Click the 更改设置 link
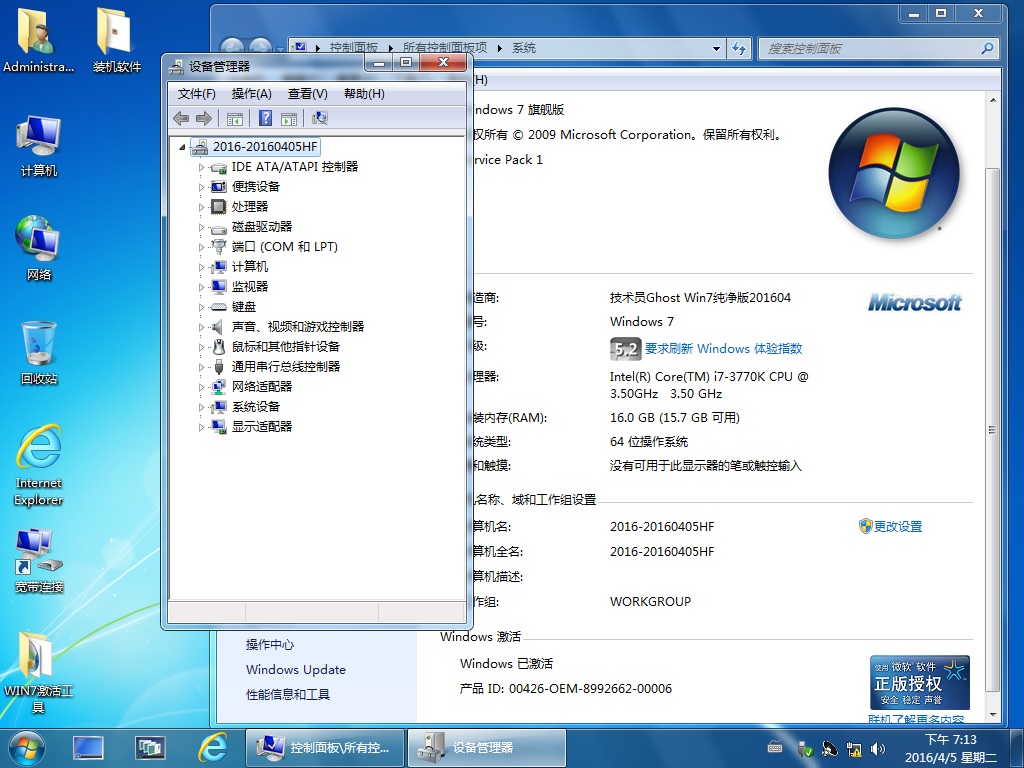Screen dimensions: 1024x768 click(x=898, y=526)
